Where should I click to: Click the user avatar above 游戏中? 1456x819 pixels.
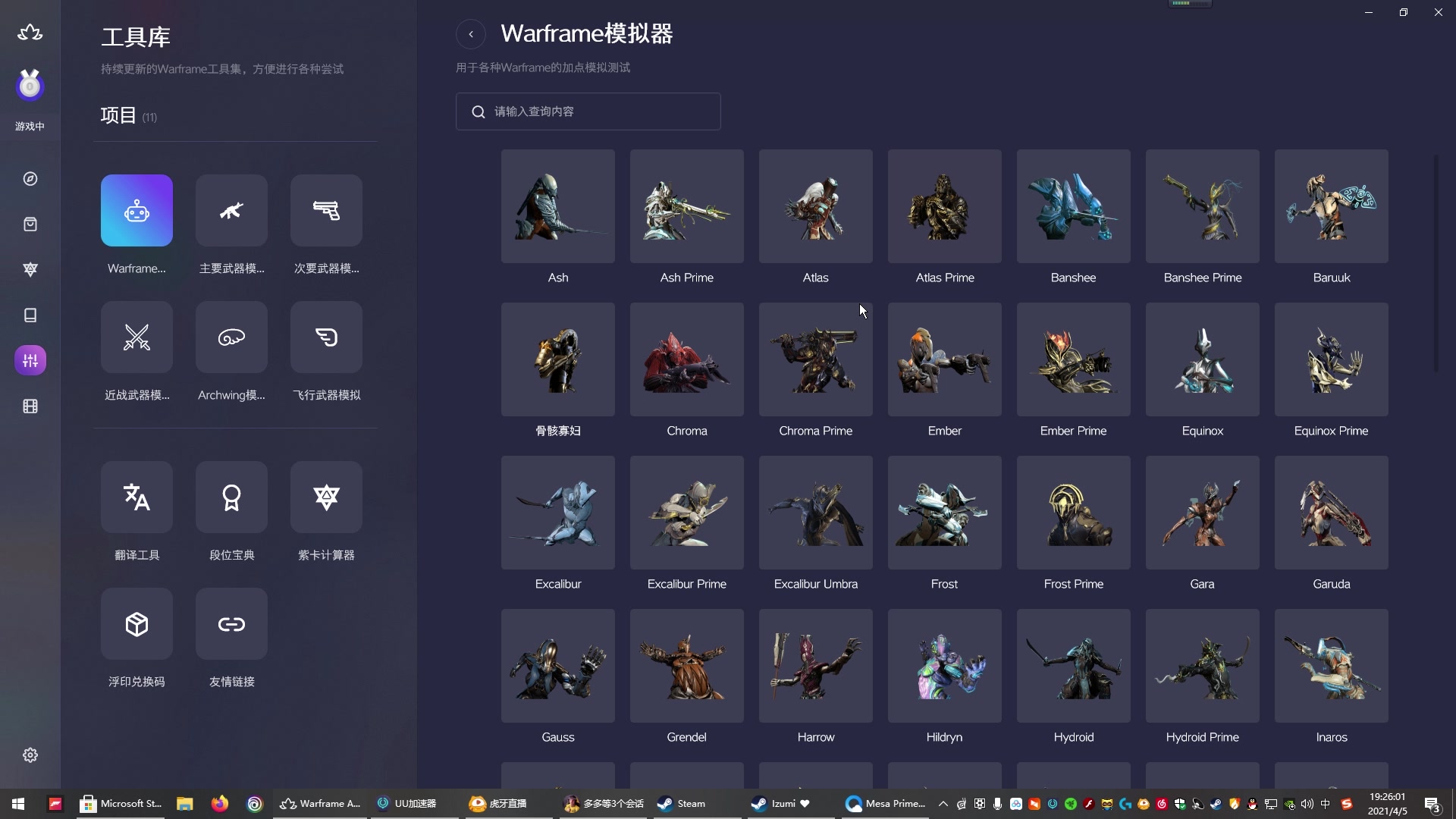pyautogui.click(x=30, y=86)
